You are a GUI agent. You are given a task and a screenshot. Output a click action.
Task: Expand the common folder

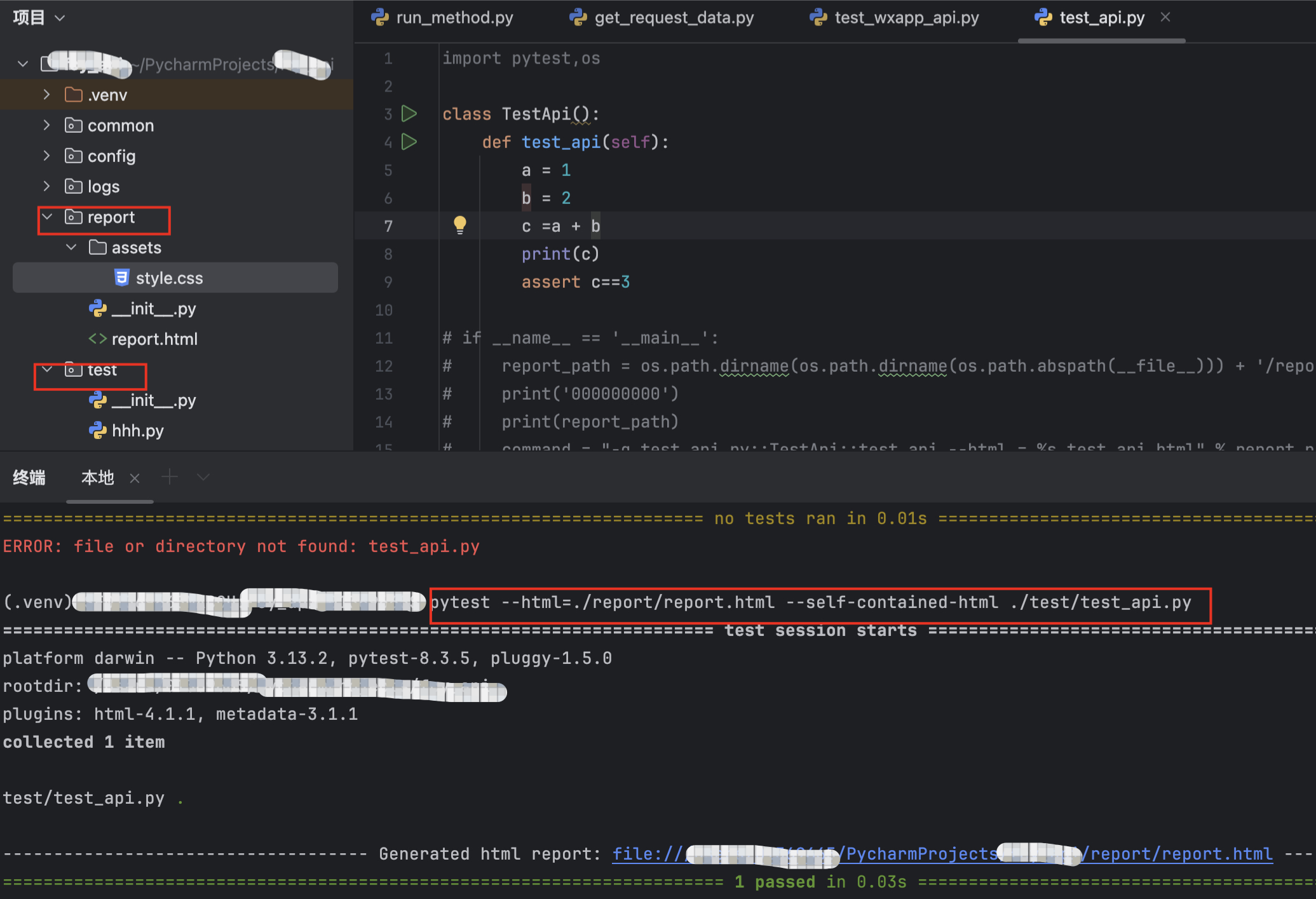tap(46, 125)
